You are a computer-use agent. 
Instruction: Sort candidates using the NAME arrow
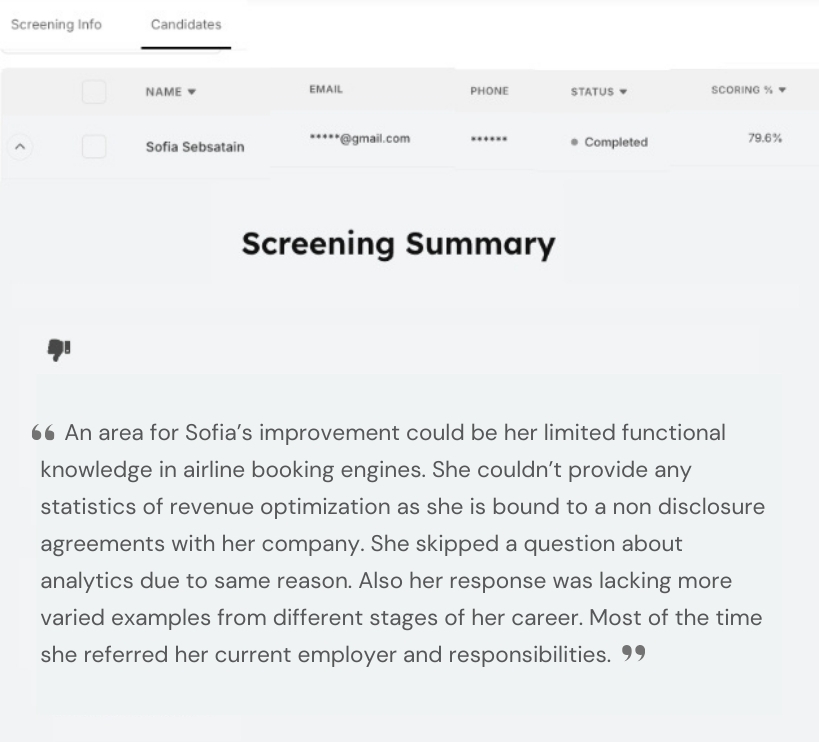click(192, 92)
